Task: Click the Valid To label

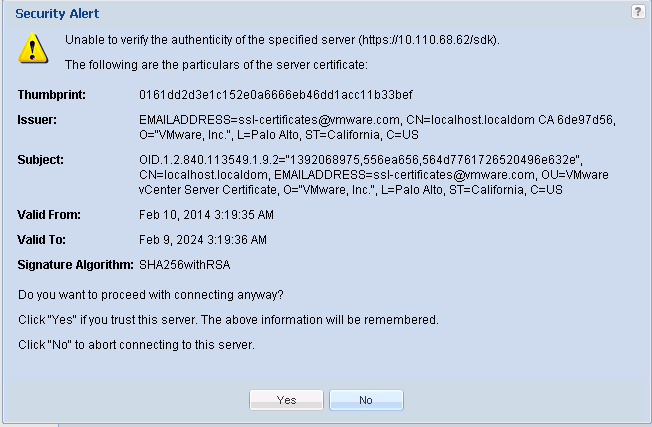Action: [43, 240]
